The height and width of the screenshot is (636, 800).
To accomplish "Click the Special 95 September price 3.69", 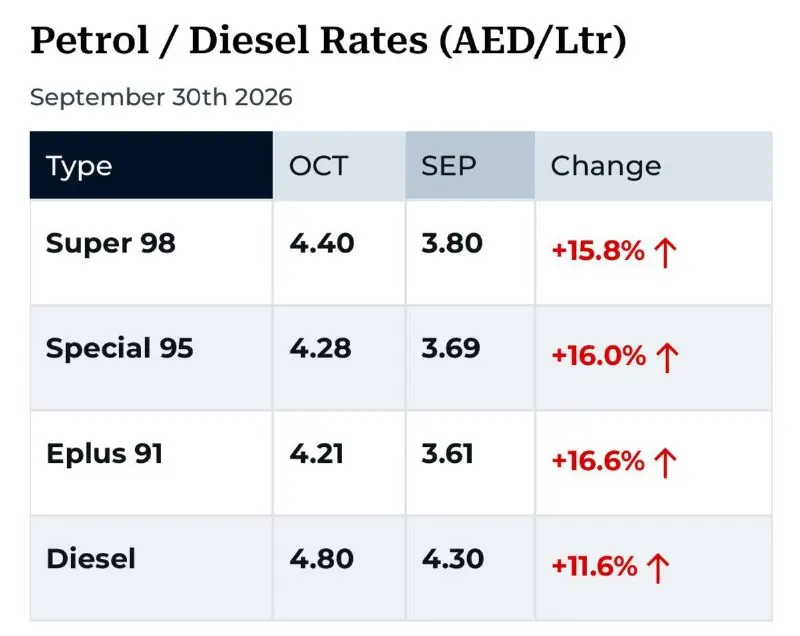I will click(x=451, y=348).
